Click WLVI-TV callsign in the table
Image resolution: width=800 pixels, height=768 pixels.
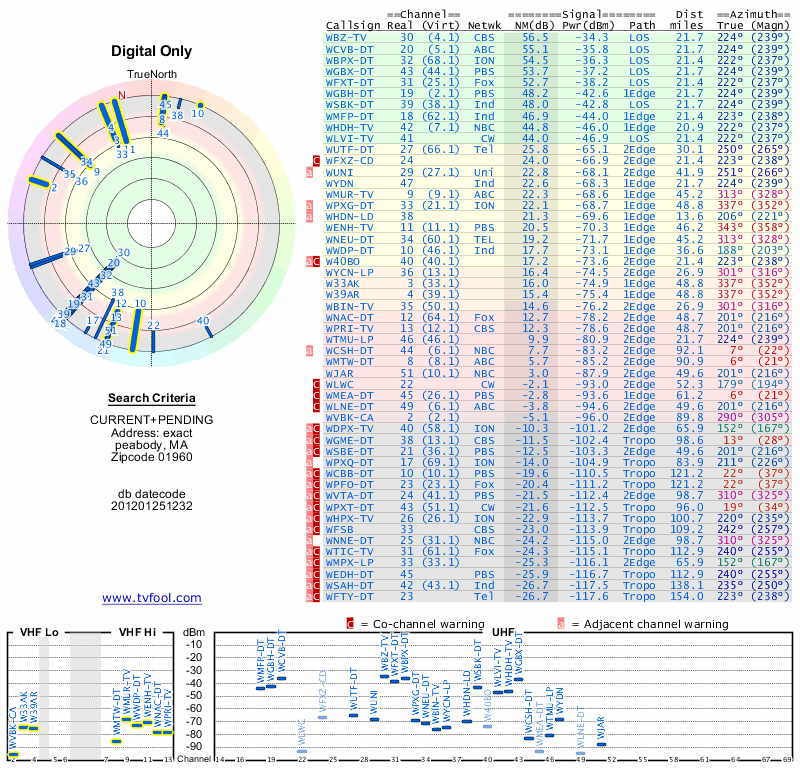tap(349, 139)
